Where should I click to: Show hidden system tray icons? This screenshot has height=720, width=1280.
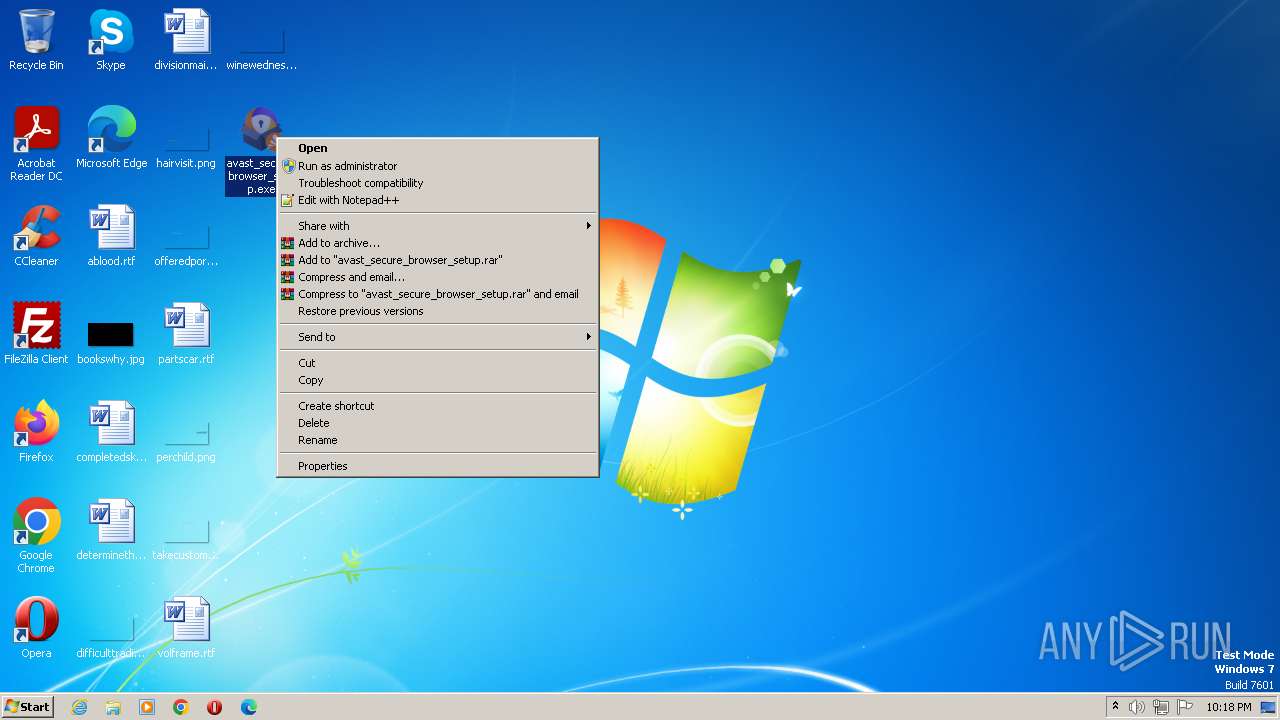[1115, 707]
